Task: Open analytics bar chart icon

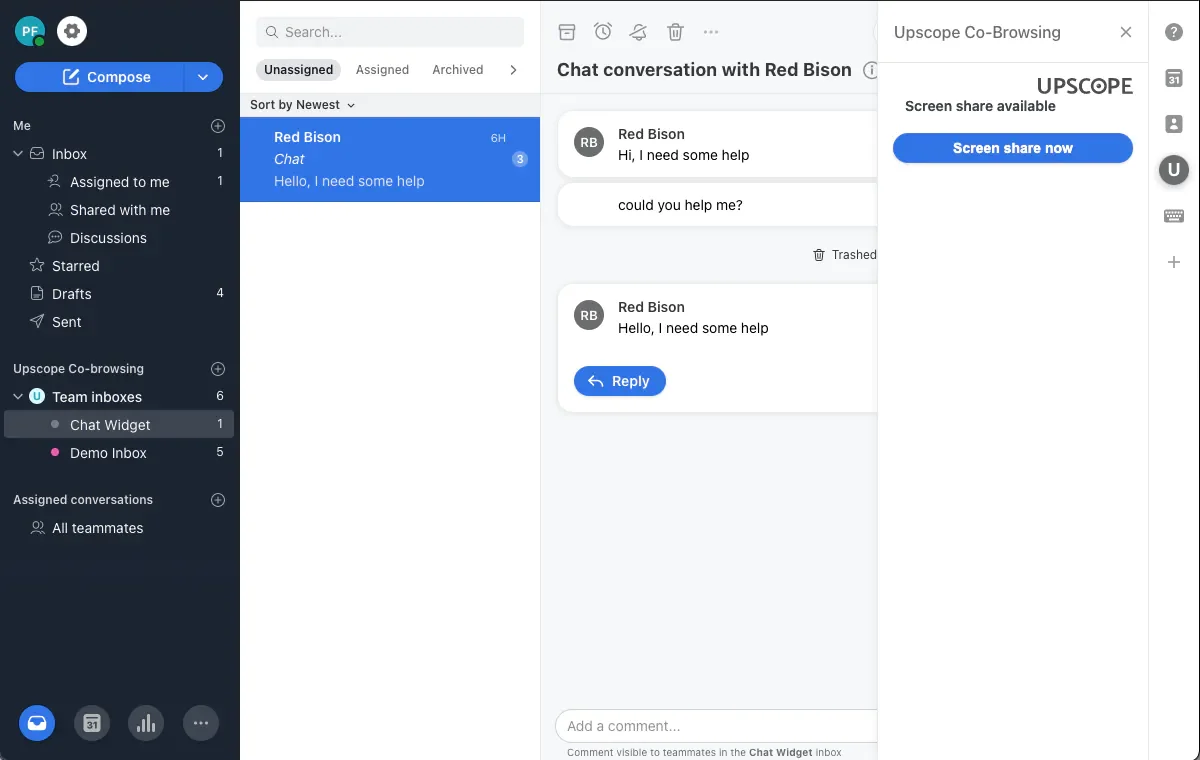Action: click(146, 723)
